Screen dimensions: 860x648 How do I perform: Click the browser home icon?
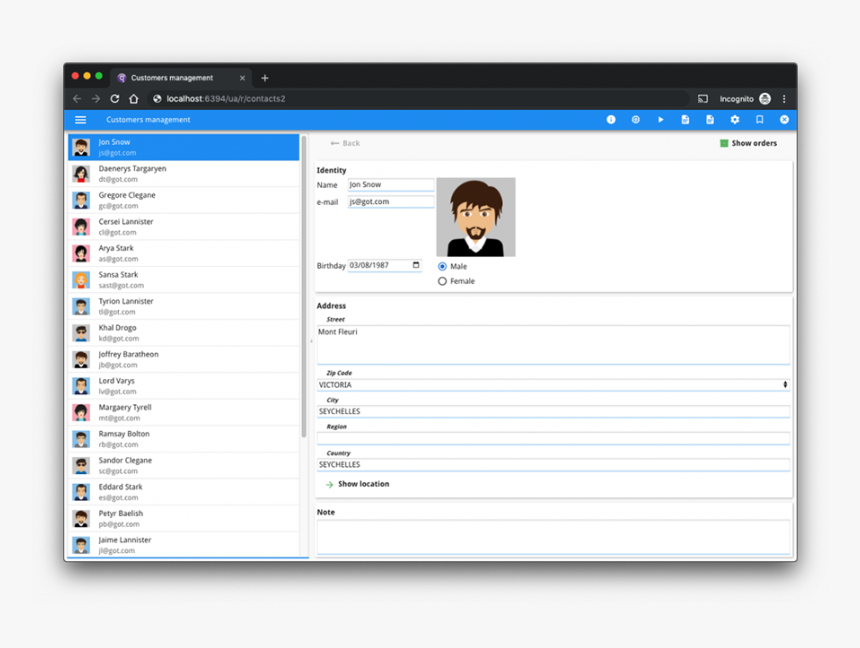pyautogui.click(x=134, y=99)
